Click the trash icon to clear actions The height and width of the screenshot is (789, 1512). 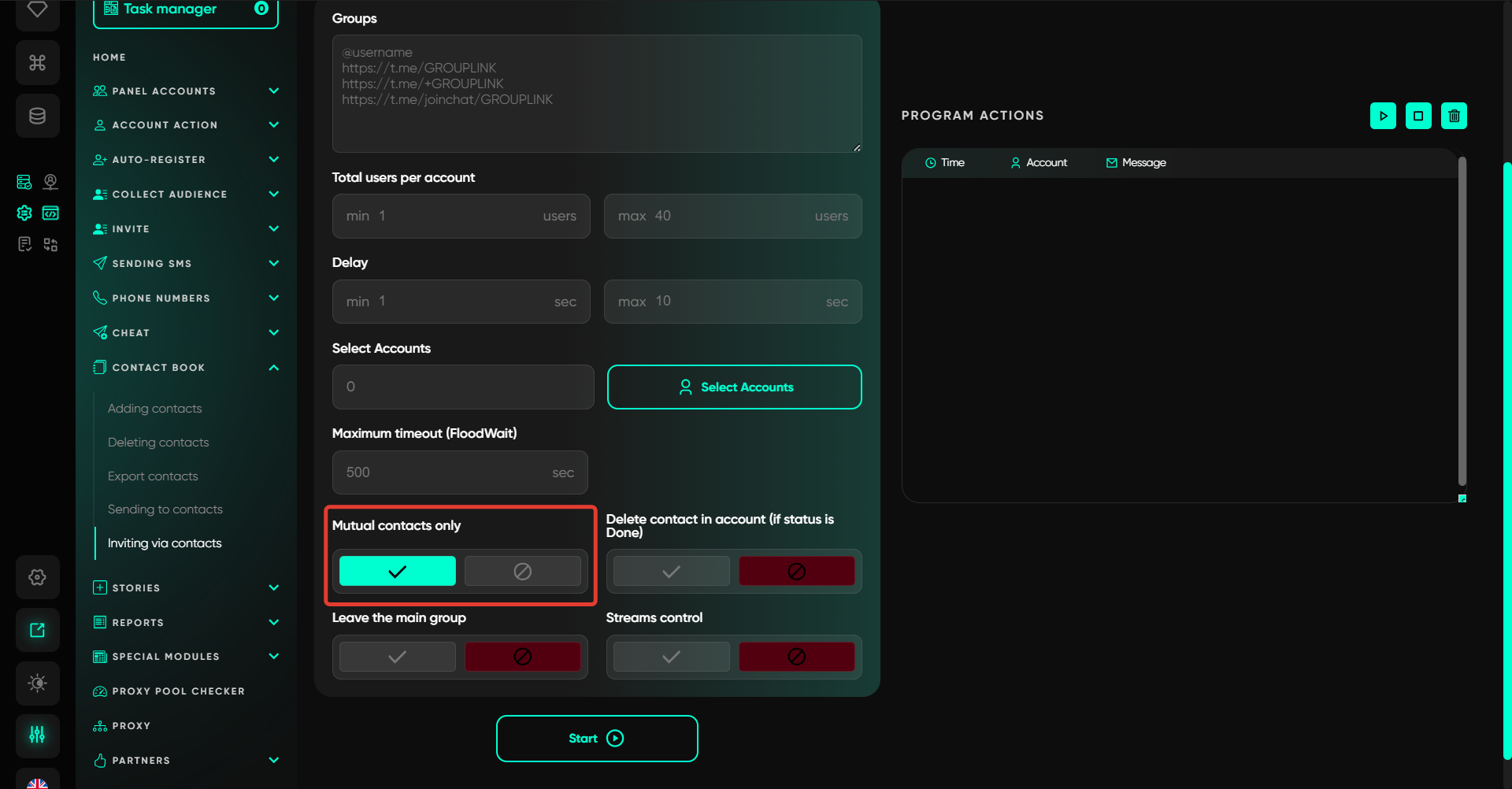click(x=1454, y=116)
